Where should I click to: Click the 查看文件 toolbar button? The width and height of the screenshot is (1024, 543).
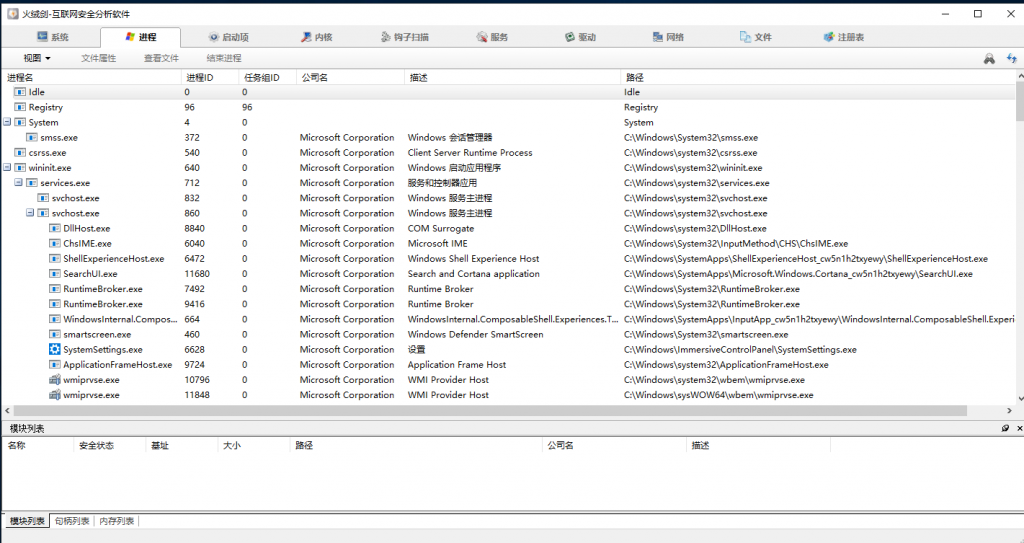tap(161, 58)
